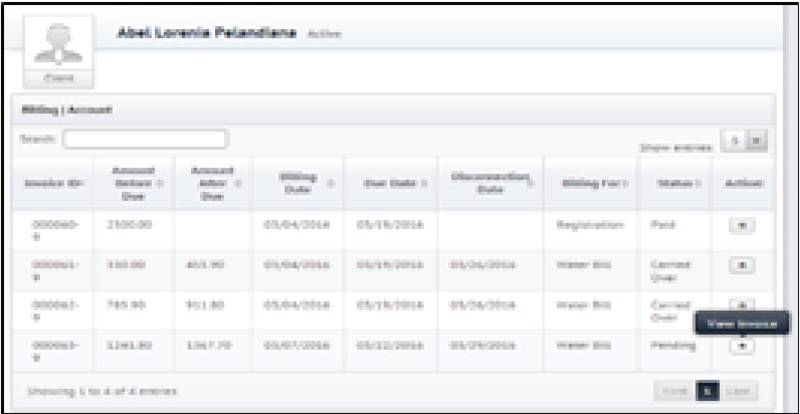Click the action button for invoice 000061
800x414 pixels.
742,265
